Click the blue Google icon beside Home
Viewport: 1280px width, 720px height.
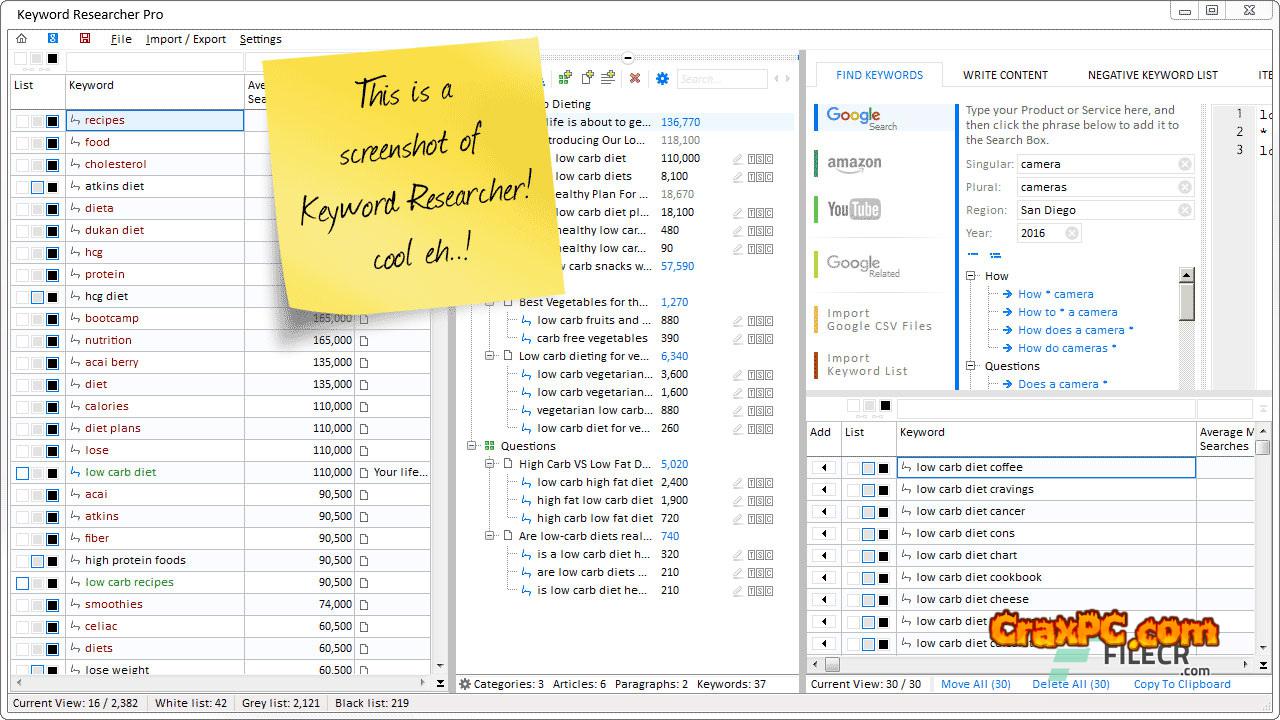pyautogui.click(x=53, y=39)
